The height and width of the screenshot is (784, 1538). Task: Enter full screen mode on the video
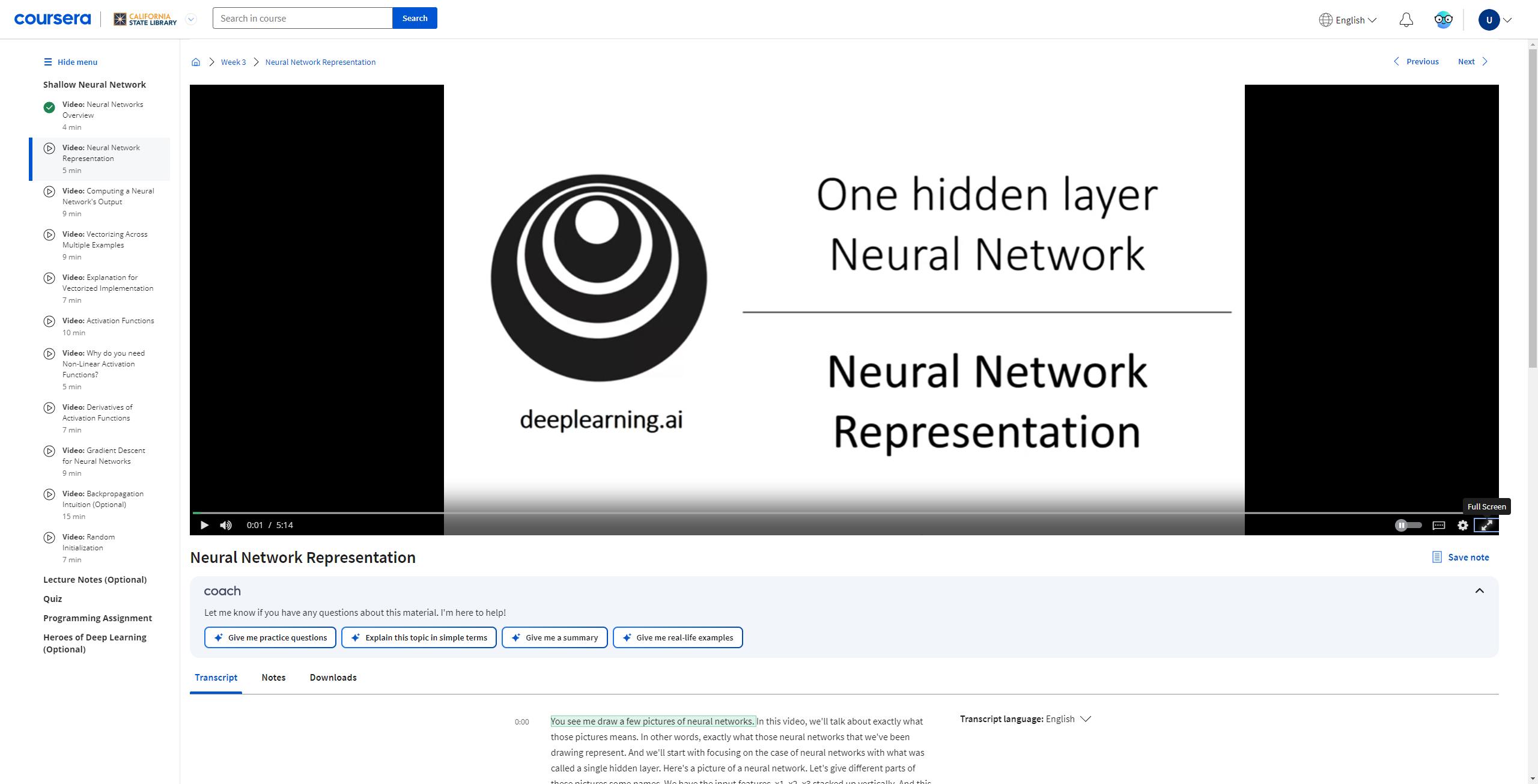point(1486,525)
